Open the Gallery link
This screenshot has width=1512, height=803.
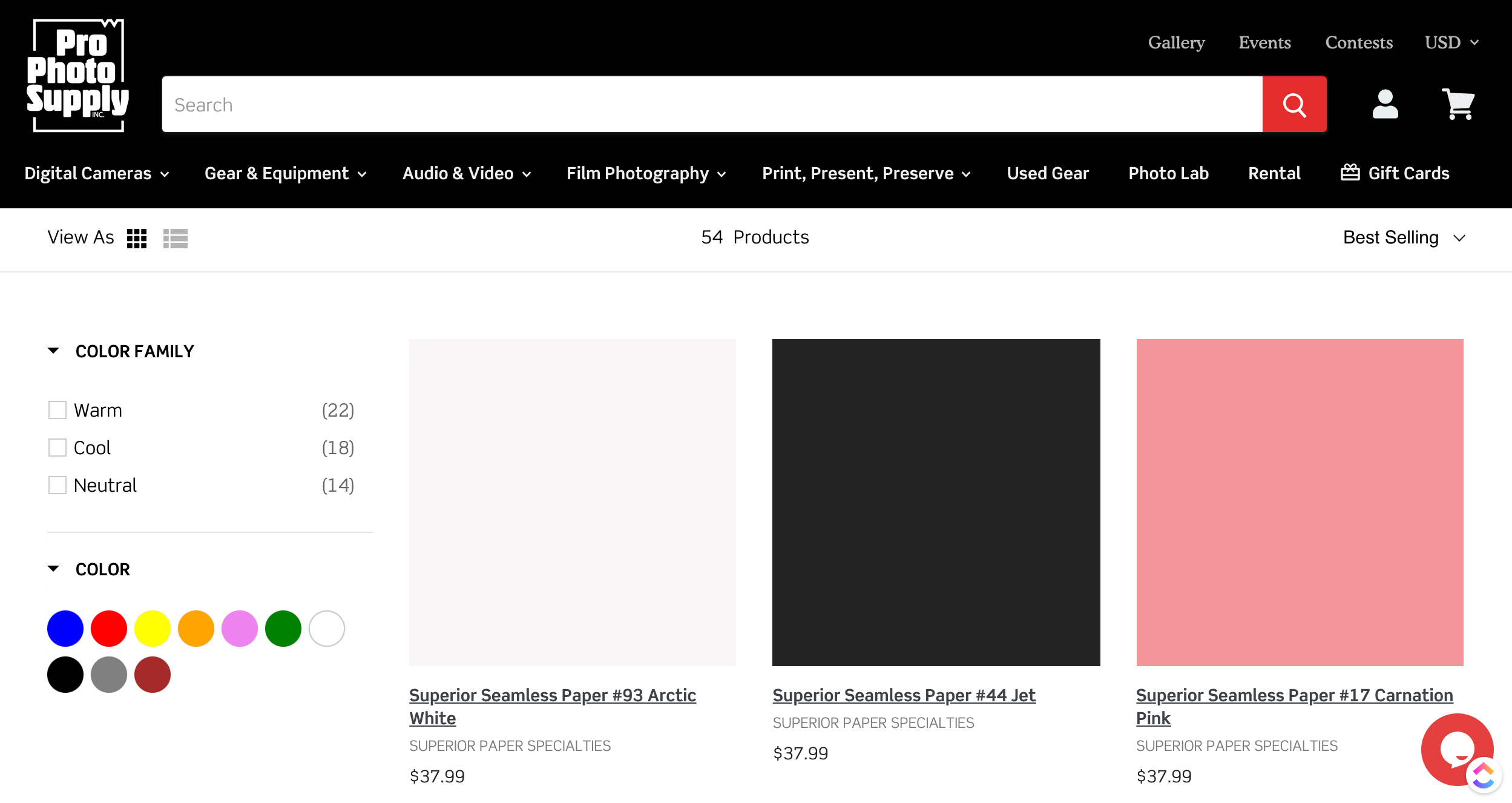tap(1176, 42)
